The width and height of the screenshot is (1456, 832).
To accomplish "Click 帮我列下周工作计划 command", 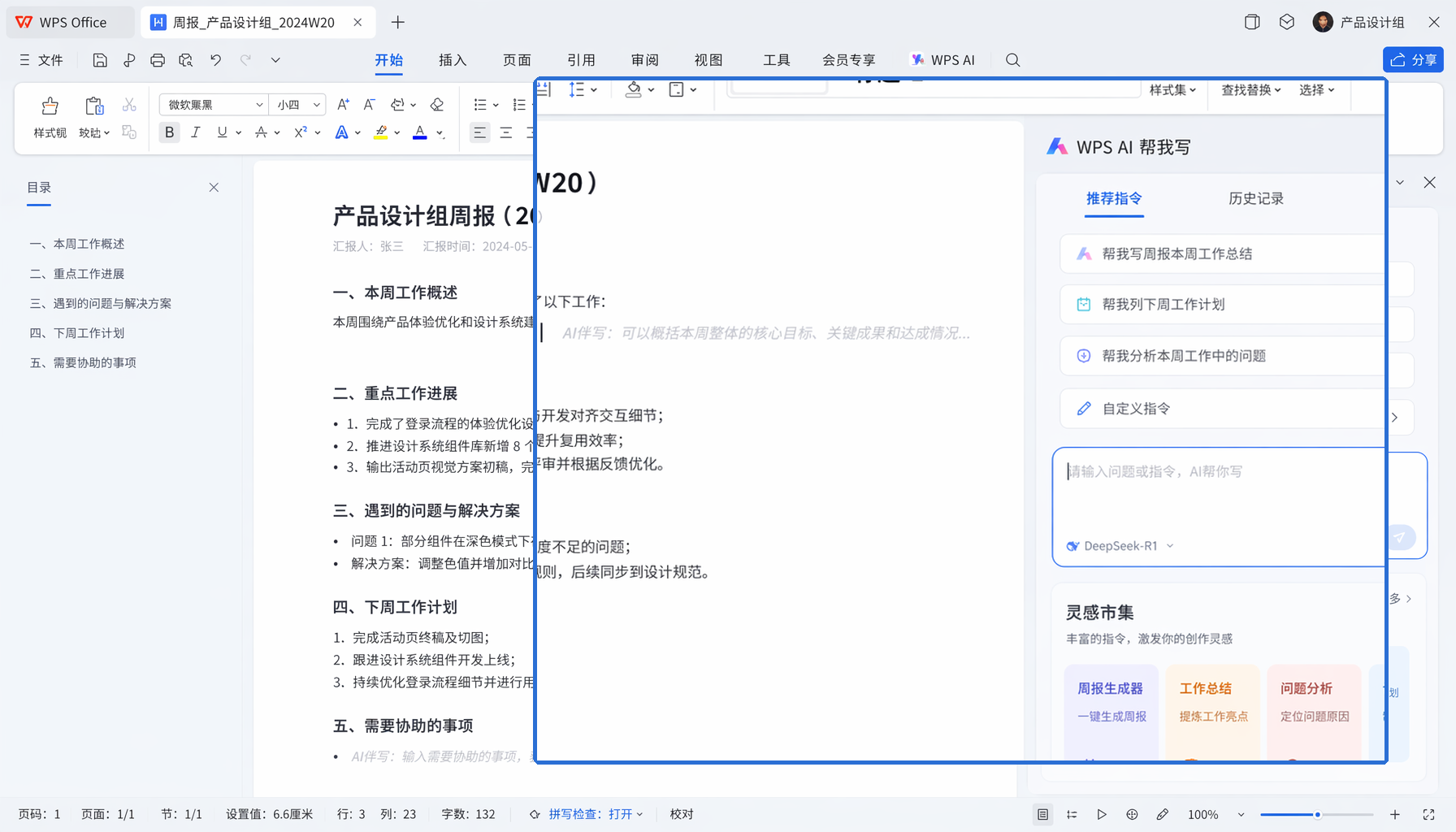I will (x=1221, y=305).
